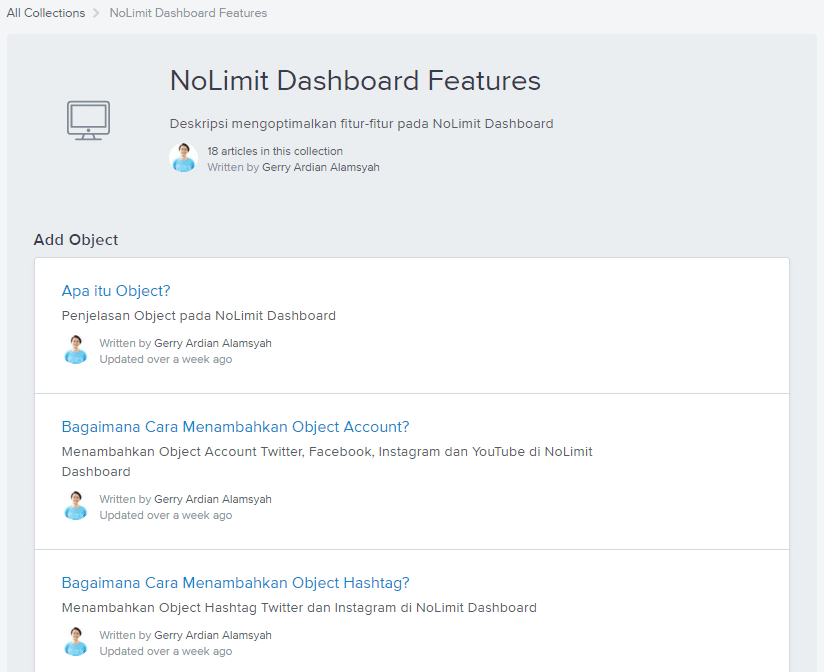This screenshot has height=672, width=824.
Task: Click the 'Menambahkan Object Account Twitter, Facebook' description
Action: click(x=327, y=461)
